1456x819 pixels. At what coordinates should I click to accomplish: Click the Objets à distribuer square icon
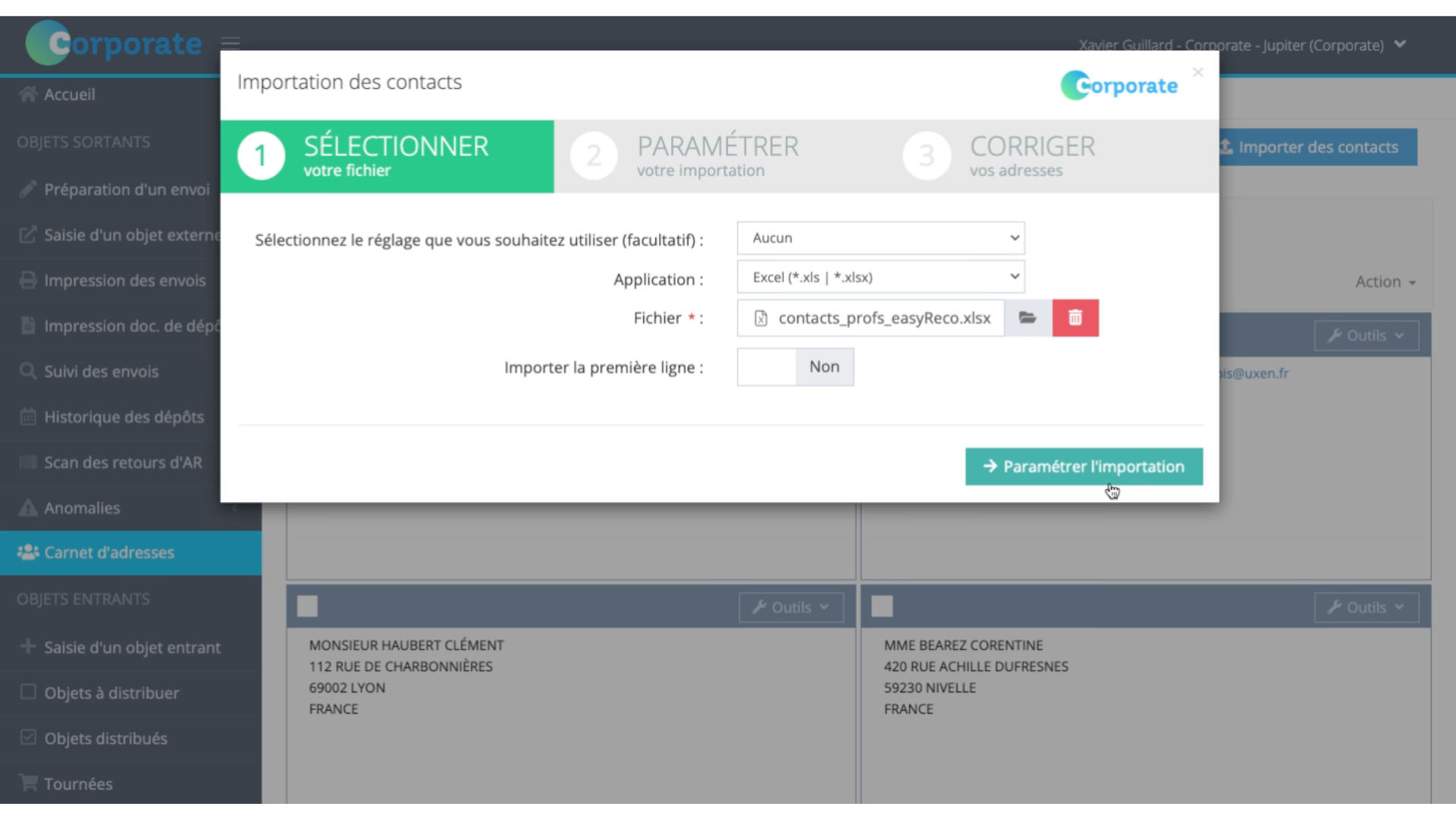[28, 692]
